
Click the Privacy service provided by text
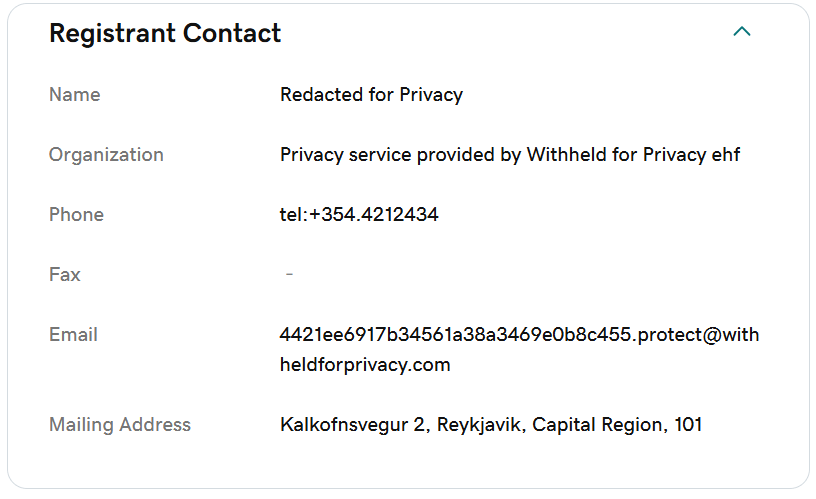(400, 155)
